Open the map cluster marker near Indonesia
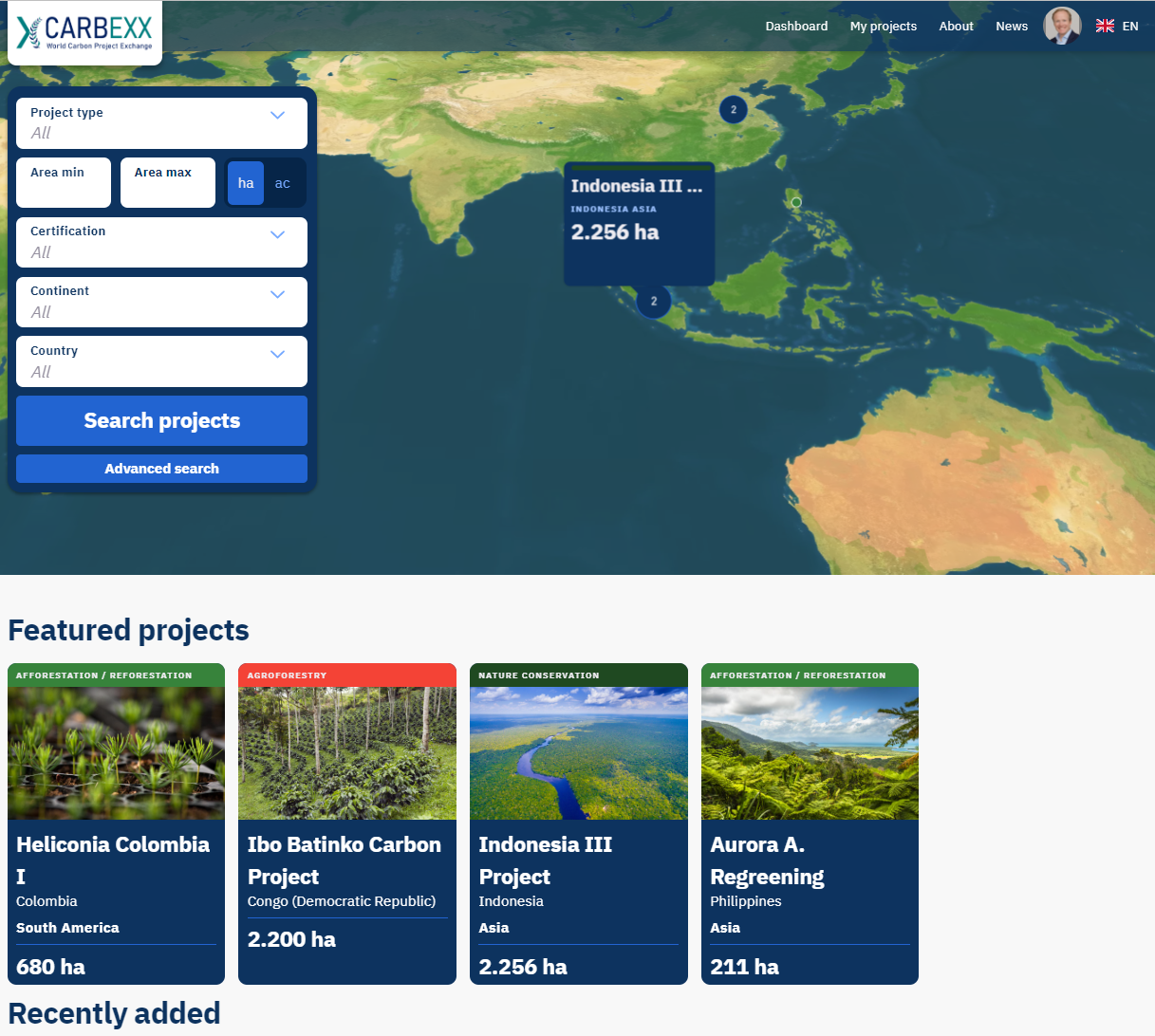Viewport: 1155px width, 1036px height. click(x=654, y=302)
